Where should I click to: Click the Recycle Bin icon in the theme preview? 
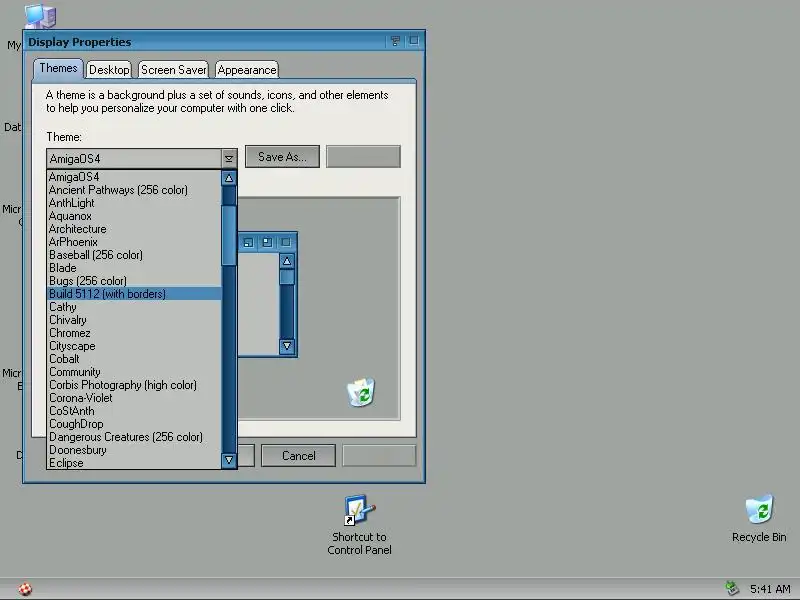tap(361, 392)
